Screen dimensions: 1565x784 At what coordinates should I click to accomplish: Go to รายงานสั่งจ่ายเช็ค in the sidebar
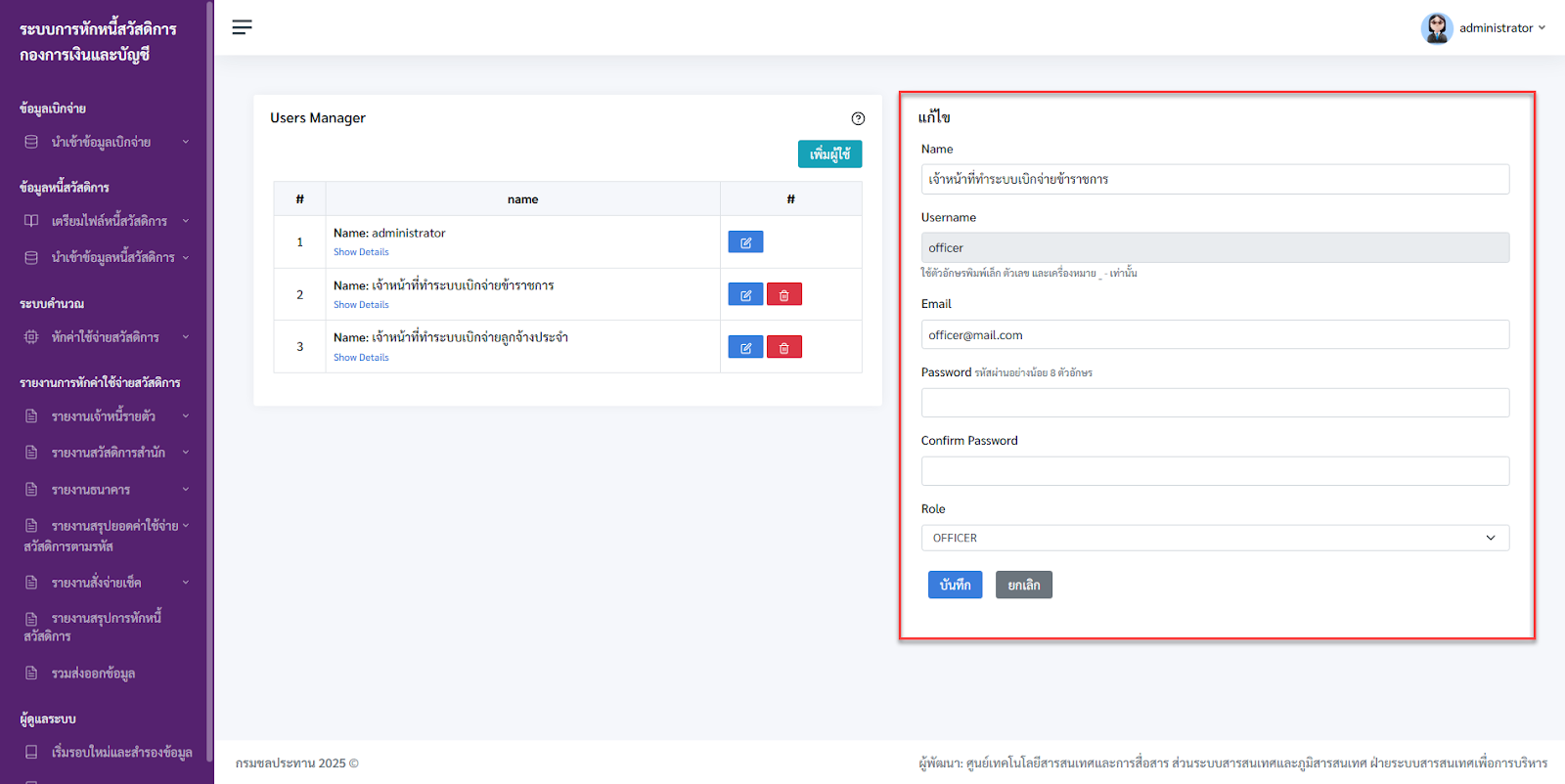(x=107, y=584)
